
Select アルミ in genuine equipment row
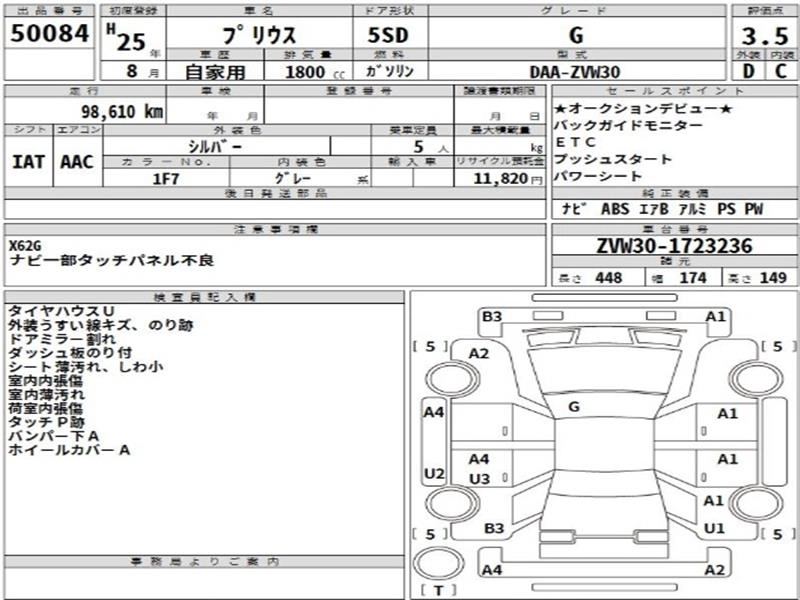[692, 209]
